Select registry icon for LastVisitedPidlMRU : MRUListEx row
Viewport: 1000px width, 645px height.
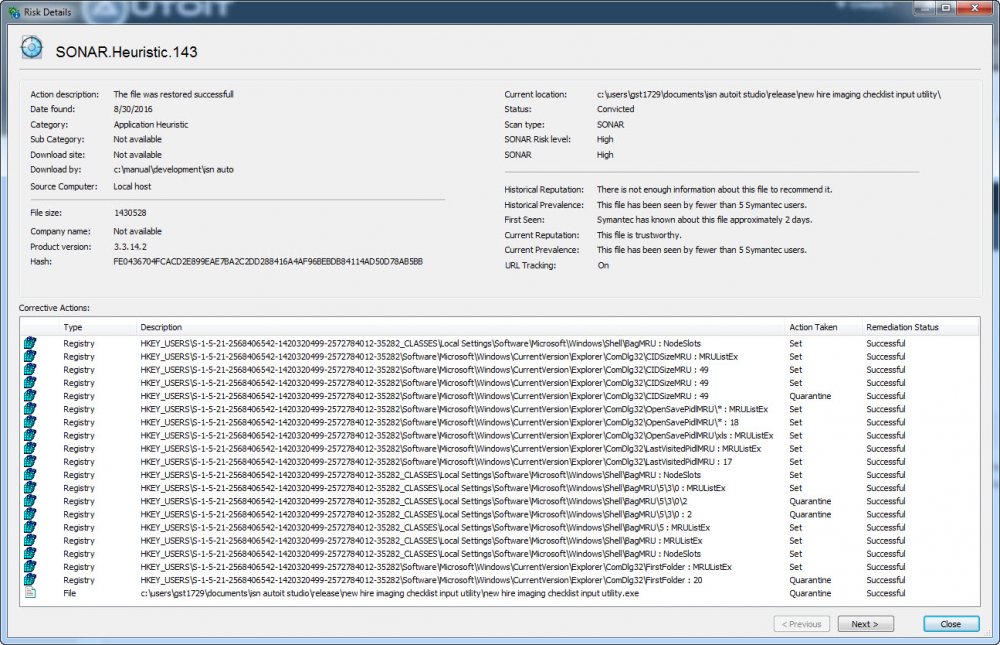point(30,449)
